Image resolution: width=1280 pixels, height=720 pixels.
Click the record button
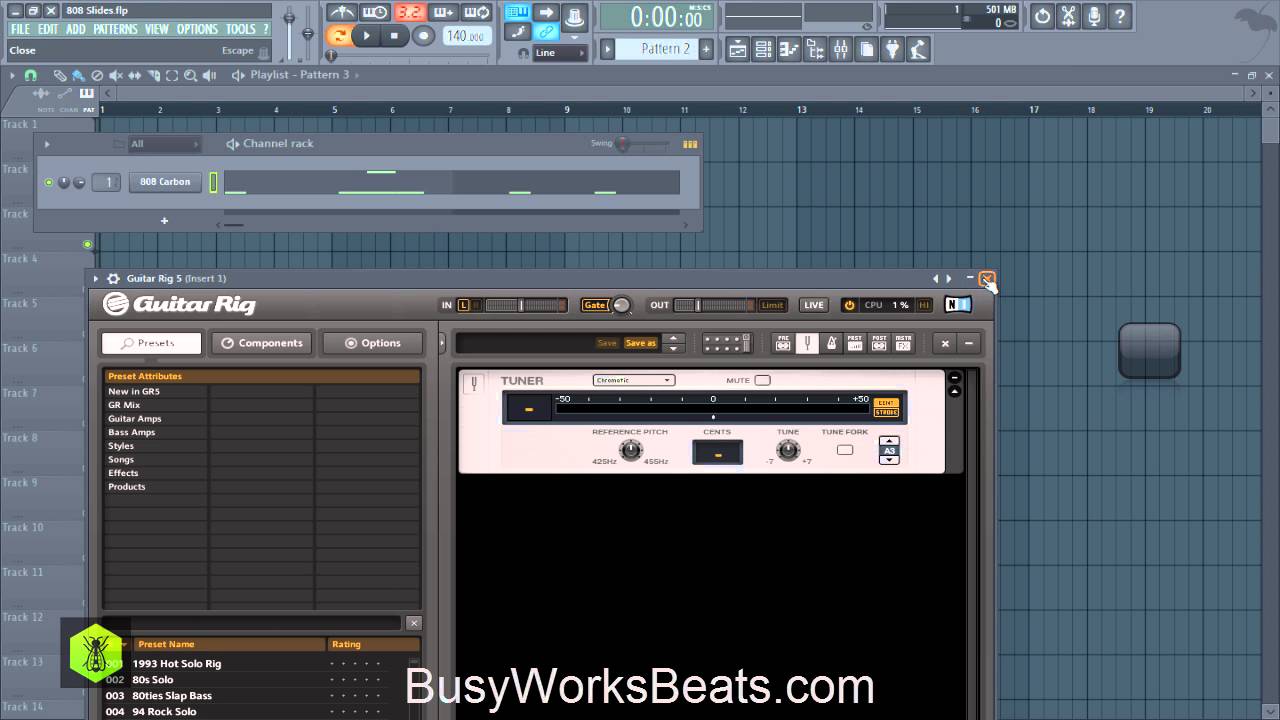coord(423,36)
